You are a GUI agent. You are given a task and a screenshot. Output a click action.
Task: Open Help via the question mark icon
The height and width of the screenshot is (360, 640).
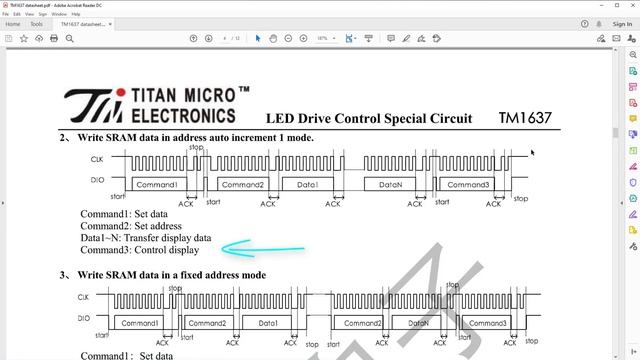click(584, 24)
